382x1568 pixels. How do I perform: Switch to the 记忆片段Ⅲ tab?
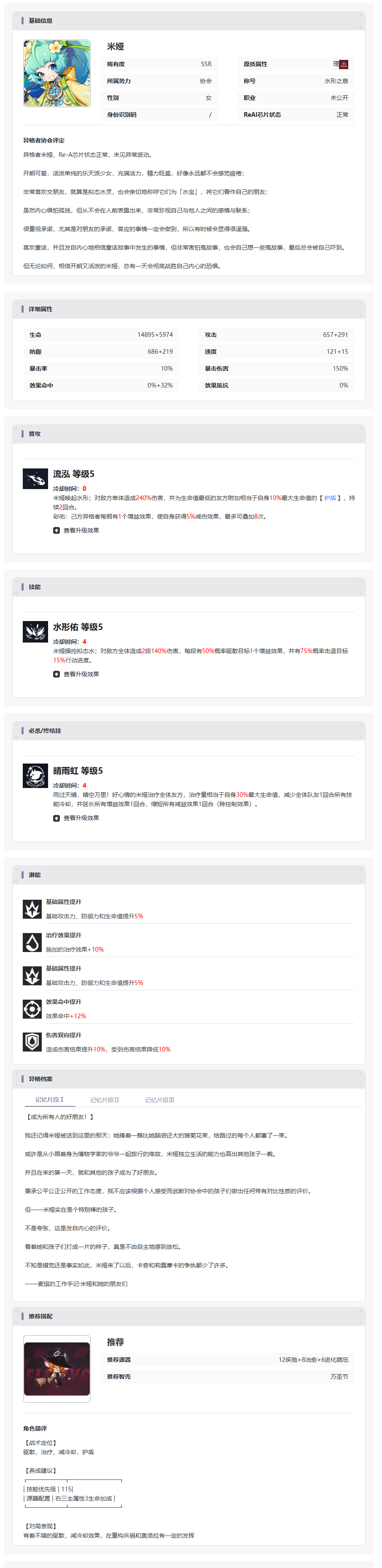coord(159,1100)
